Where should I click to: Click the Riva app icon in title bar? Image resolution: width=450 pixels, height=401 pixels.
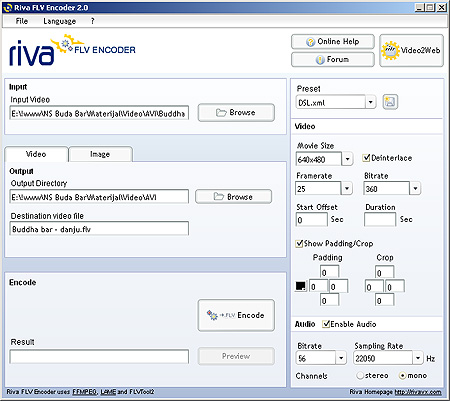8,7
